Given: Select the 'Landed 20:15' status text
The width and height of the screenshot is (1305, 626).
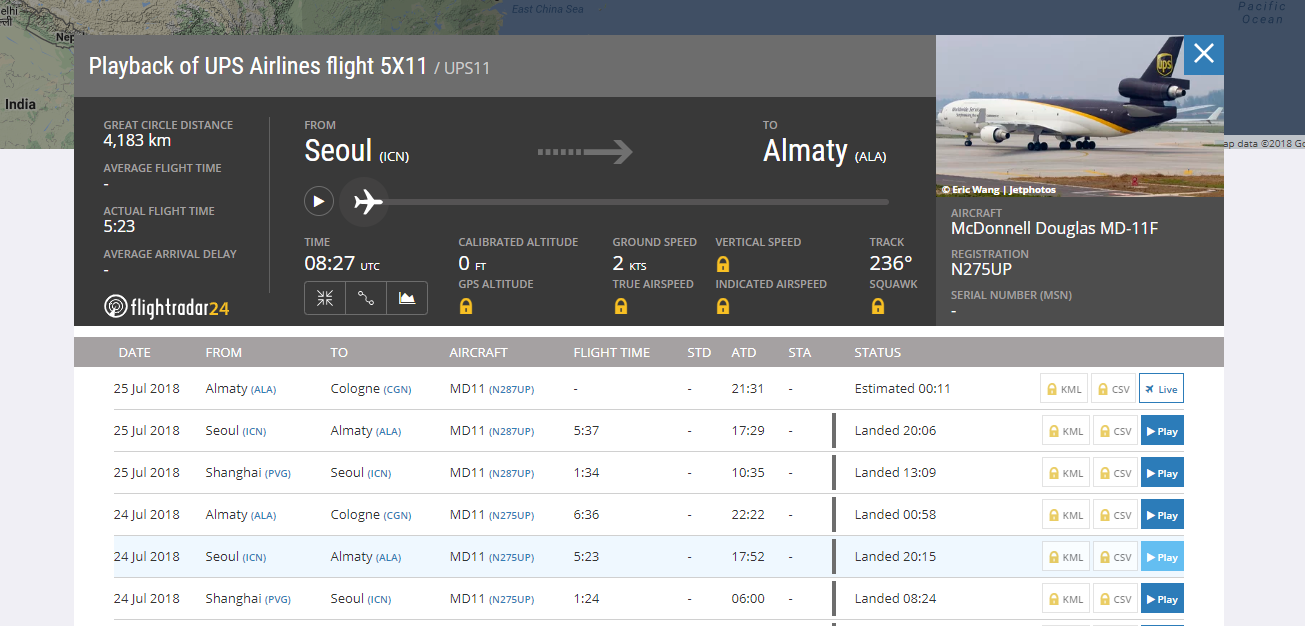Looking at the screenshot, I should click(896, 557).
